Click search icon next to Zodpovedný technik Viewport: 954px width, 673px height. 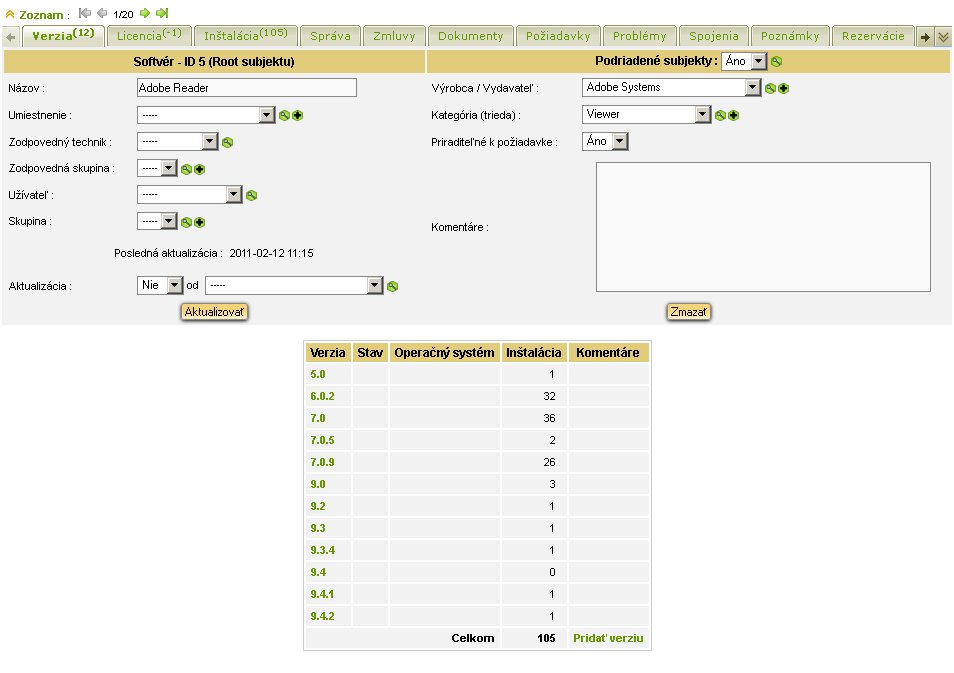[228, 142]
